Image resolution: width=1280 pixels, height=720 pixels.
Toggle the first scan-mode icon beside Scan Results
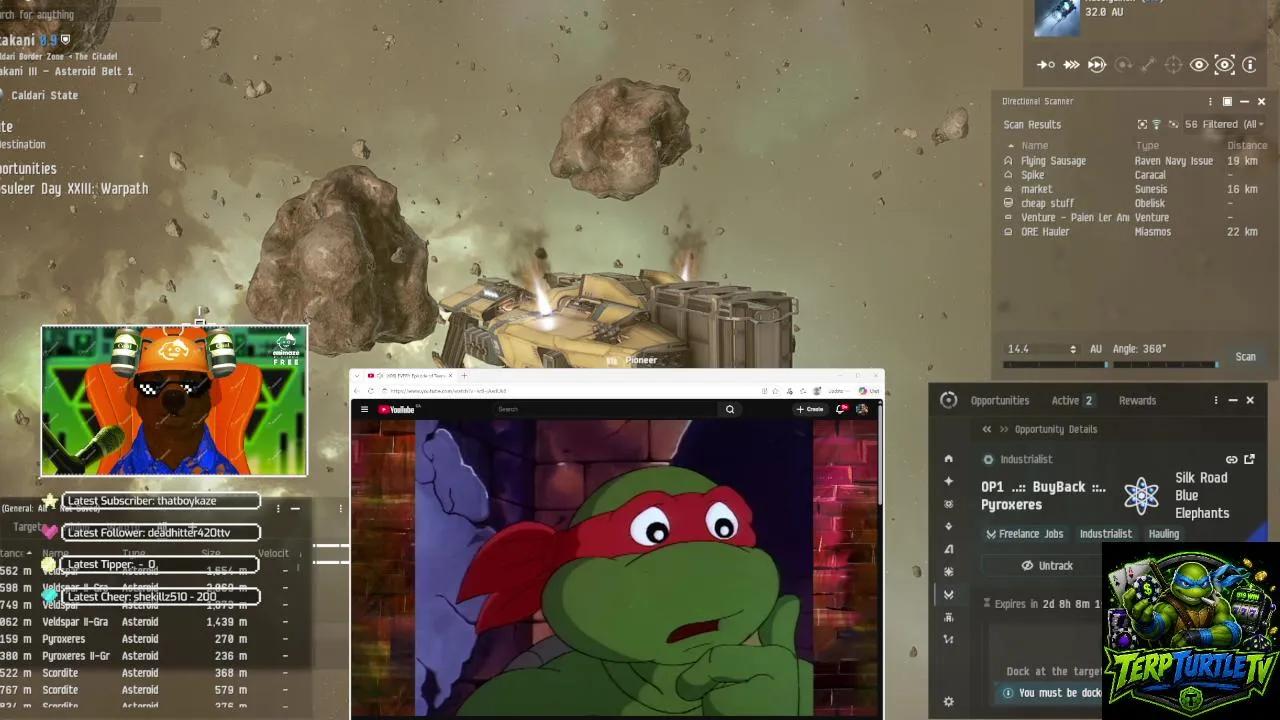coord(1142,125)
